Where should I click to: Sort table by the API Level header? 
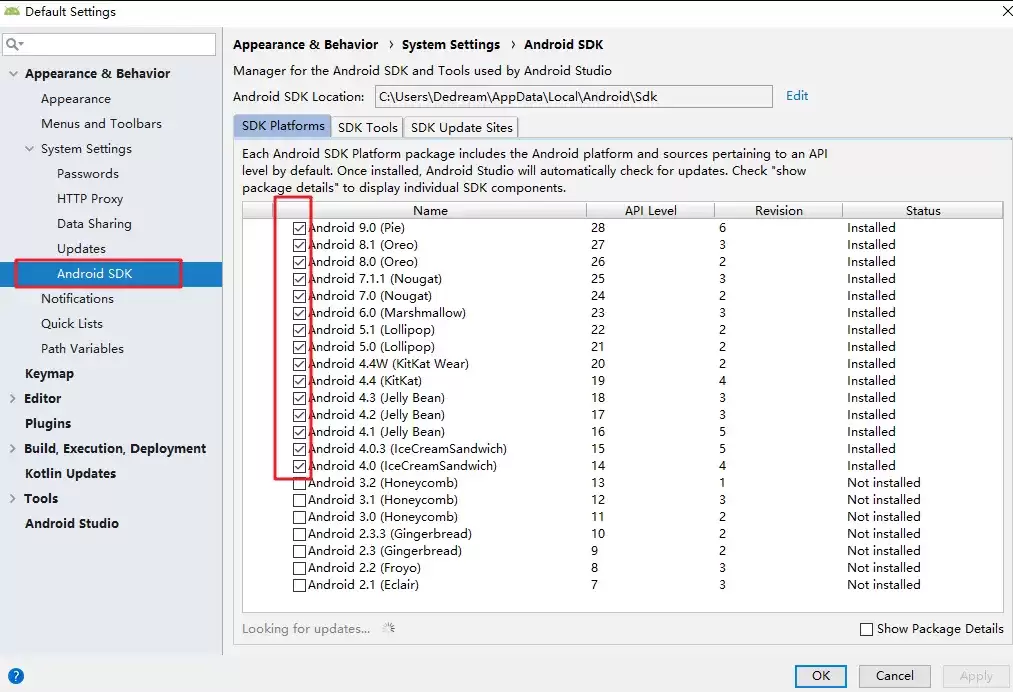[651, 211]
